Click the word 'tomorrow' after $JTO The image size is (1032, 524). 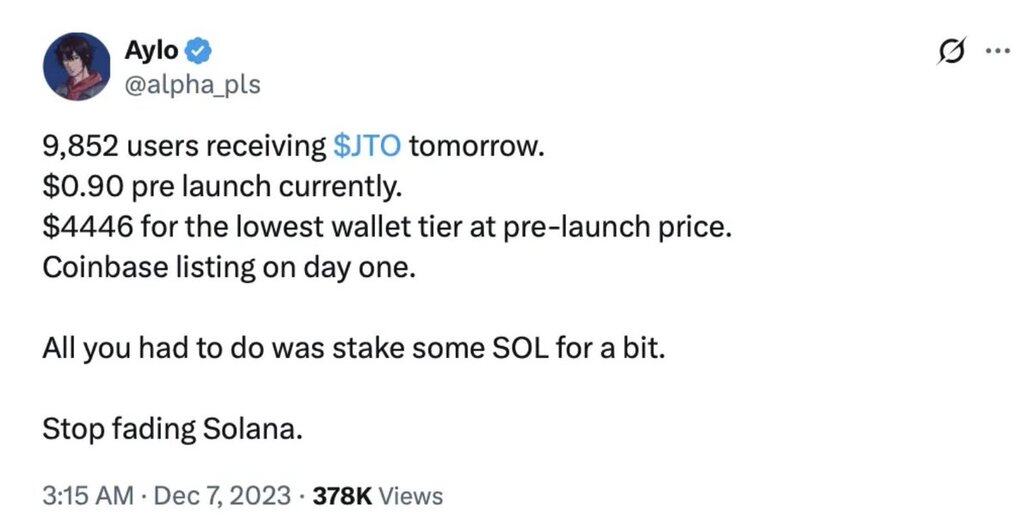(473, 146)
